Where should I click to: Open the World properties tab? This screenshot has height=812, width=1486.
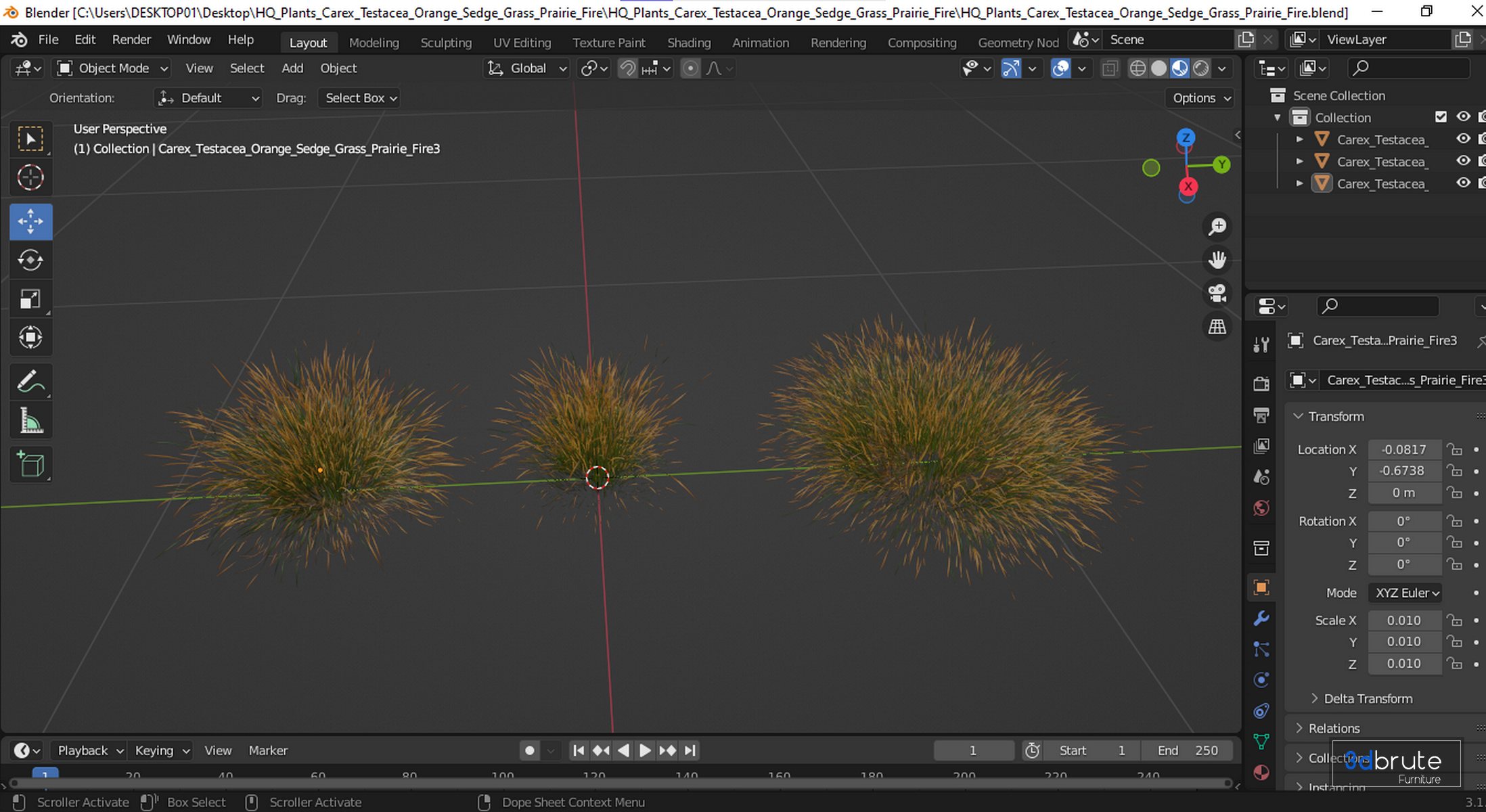click(x=1261, y=508)
